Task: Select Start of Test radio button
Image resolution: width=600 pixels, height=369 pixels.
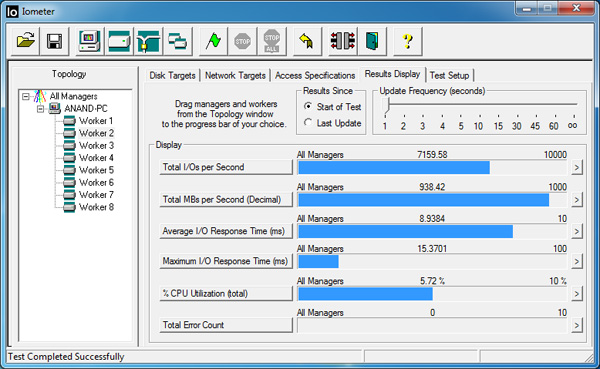Action: 308,106
